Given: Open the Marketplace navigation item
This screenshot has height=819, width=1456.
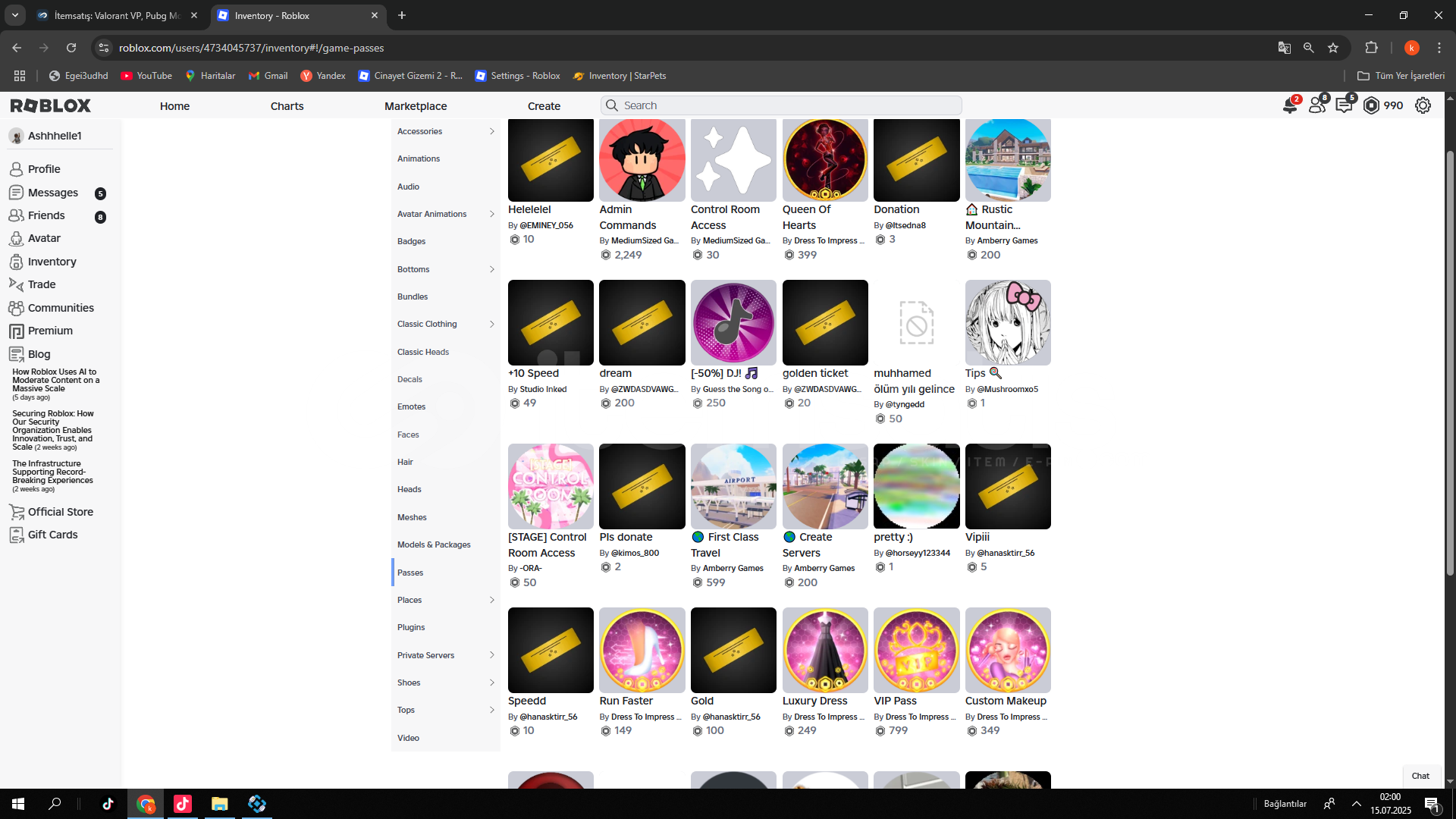Looking at the screenshot, I should tap(416, 106).
